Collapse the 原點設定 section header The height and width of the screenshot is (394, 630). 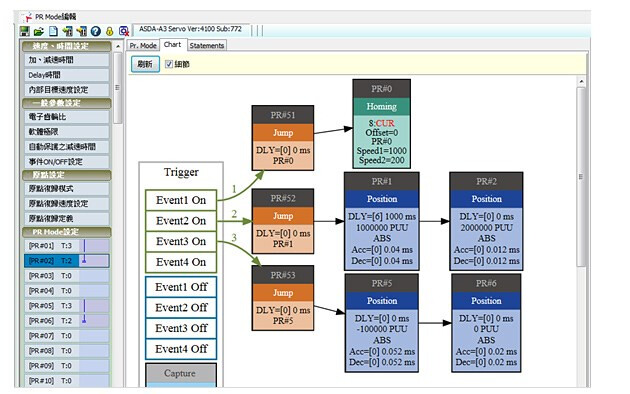click(x=67, y=175)
